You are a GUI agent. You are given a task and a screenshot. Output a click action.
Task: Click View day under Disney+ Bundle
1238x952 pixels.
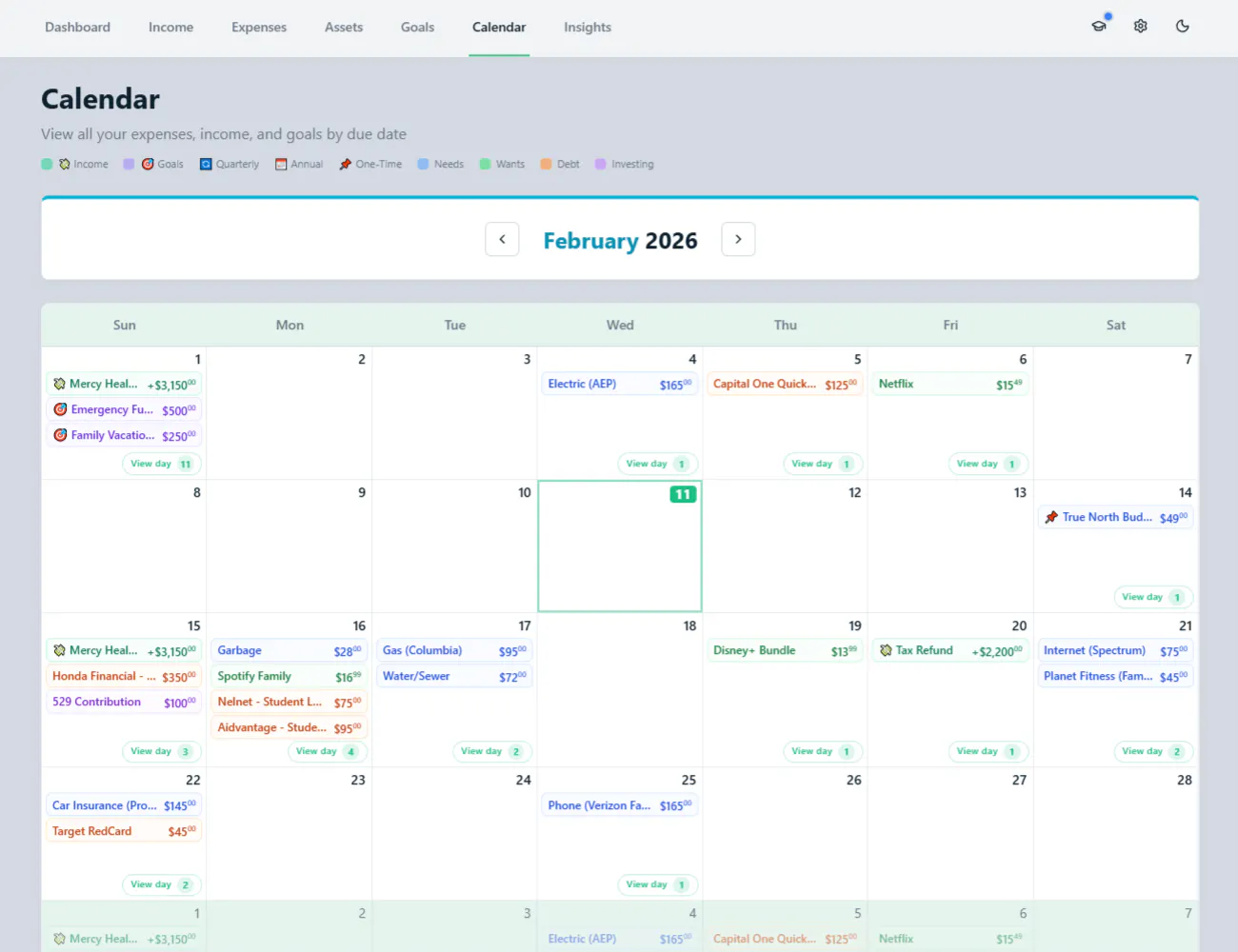pos(823,751)
